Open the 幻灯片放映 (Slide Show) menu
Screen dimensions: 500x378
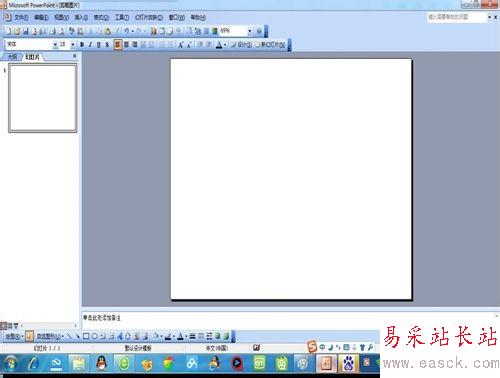coord(149,17)
